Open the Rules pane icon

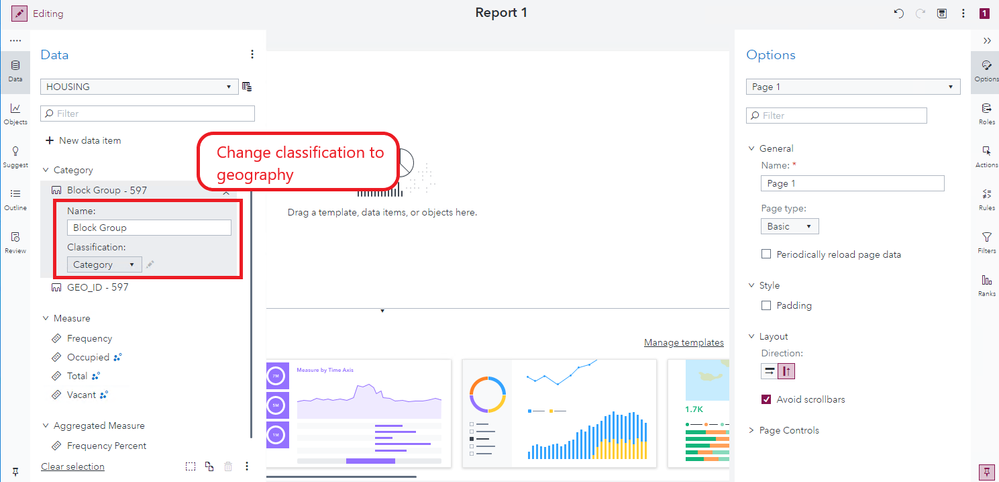pyautogui.click(x=986, y=199)
